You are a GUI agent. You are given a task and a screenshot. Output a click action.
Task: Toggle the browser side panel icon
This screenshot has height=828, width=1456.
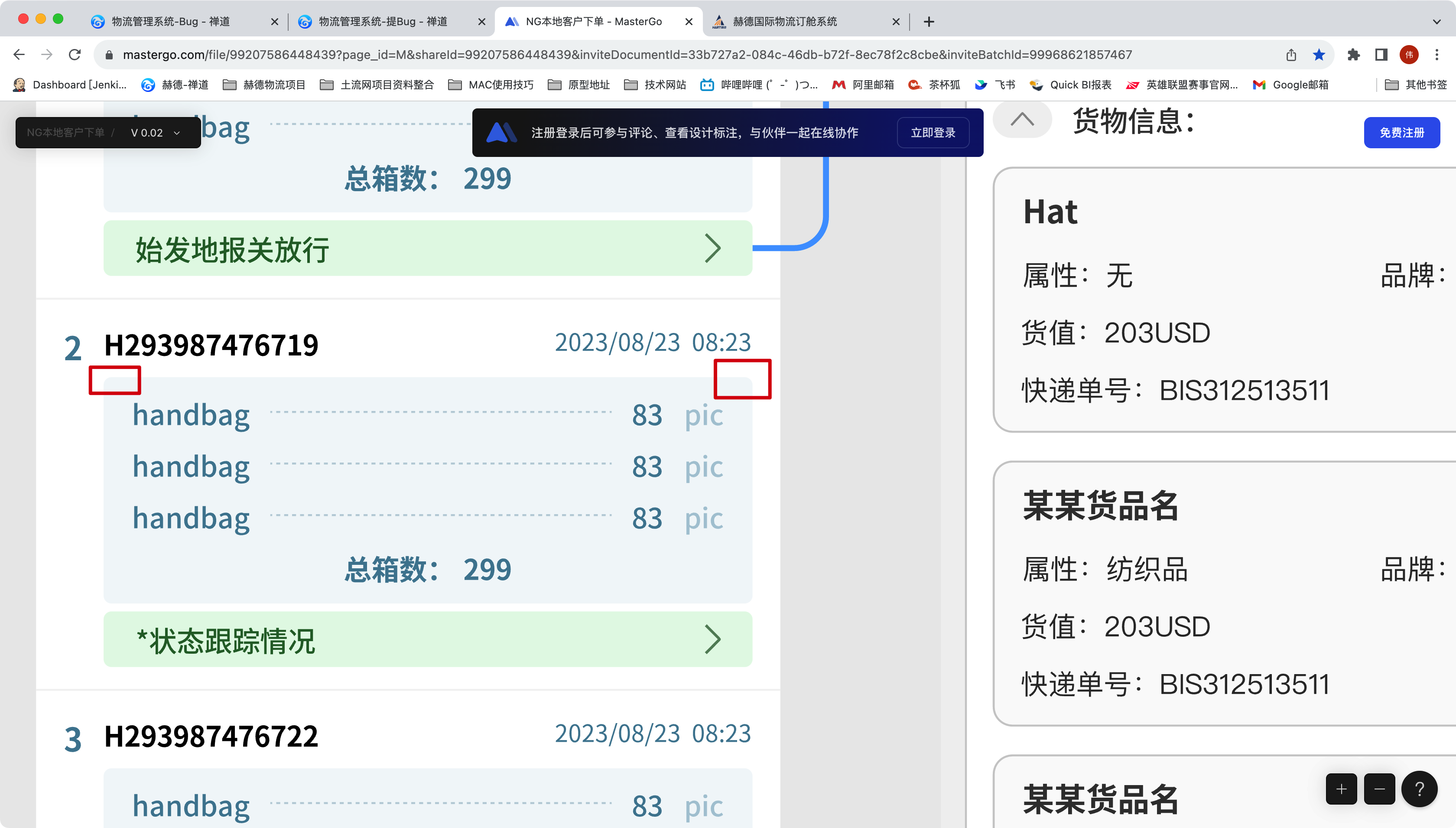coord(1381,55)
